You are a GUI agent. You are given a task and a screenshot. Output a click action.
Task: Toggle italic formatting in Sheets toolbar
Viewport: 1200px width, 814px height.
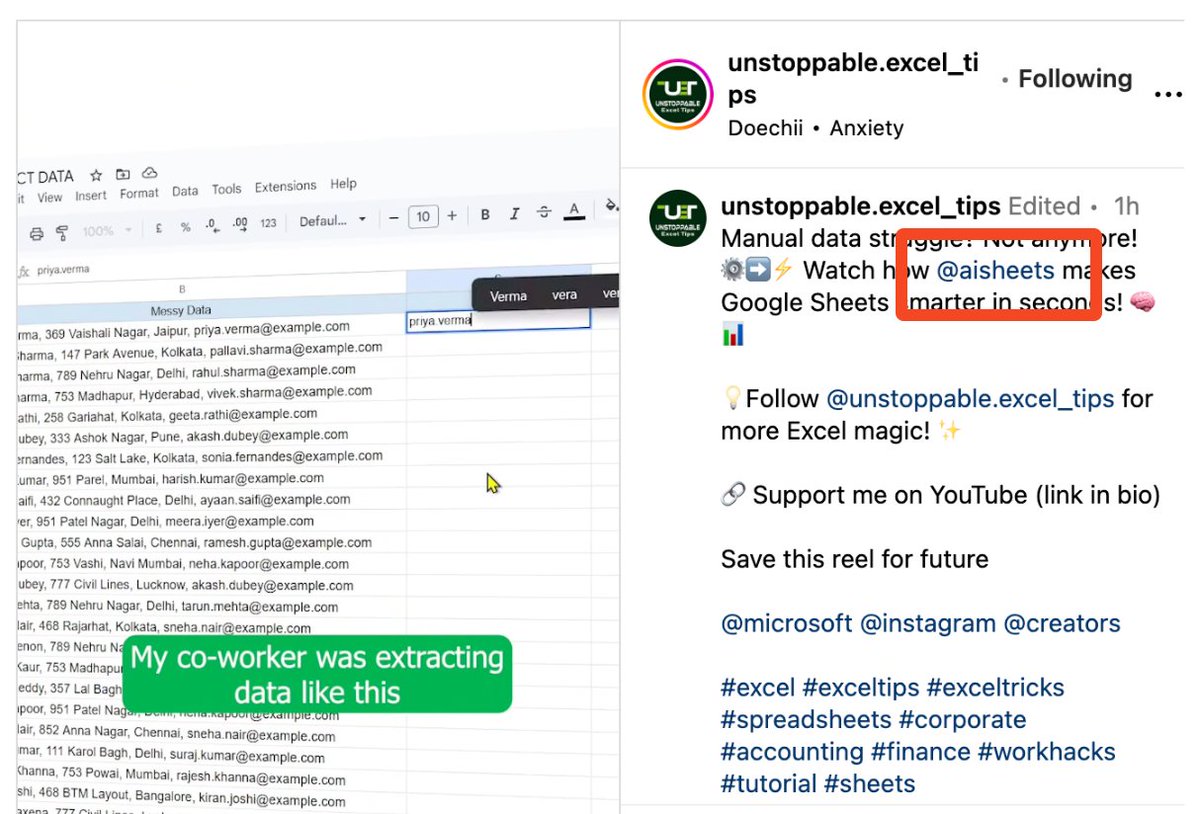pyautogui.click(x=515, y=213)
